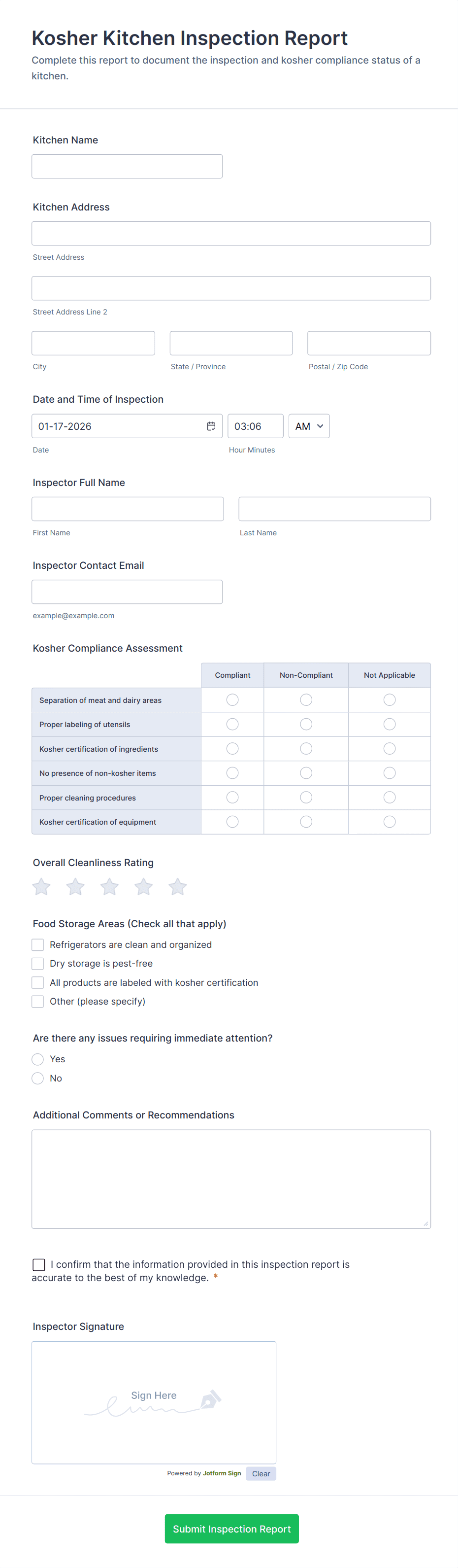Click the fifth star for Overall Cleanliness
This screenshot has width=458, height=1568.
click(177, 887)
